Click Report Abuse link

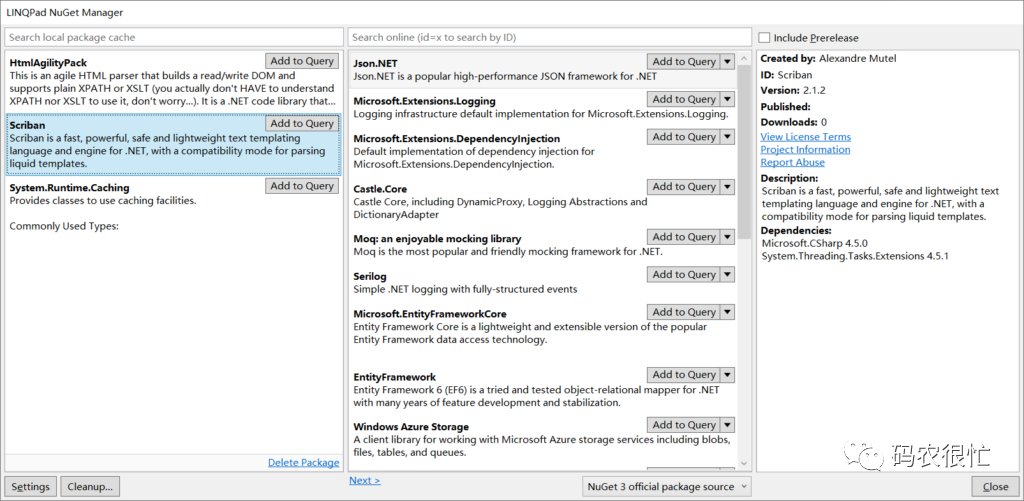792,163
